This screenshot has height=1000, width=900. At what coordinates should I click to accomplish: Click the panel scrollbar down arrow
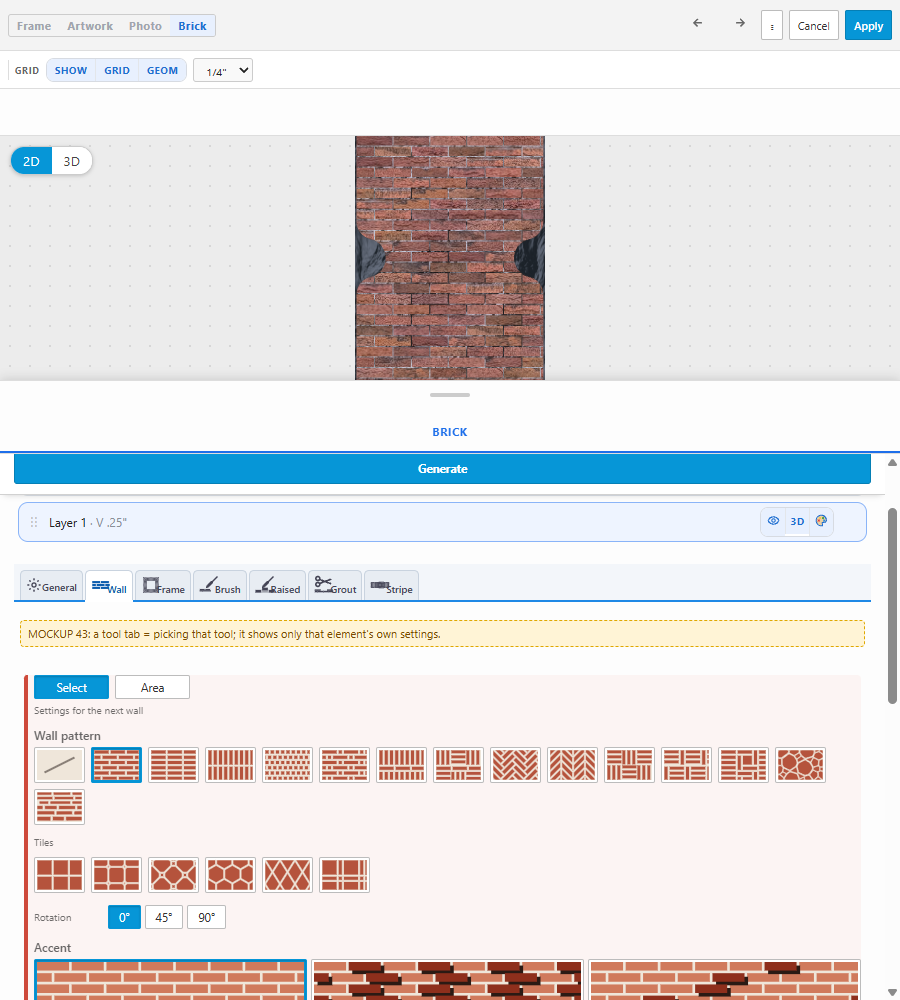(x=892, y=992)
